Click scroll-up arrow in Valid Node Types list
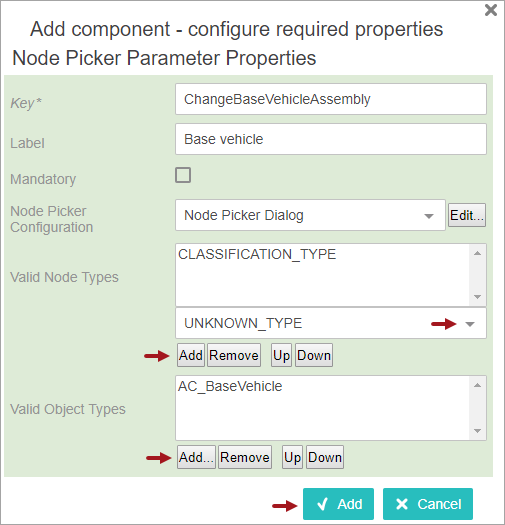505x525 pixels. pos(478,253)
